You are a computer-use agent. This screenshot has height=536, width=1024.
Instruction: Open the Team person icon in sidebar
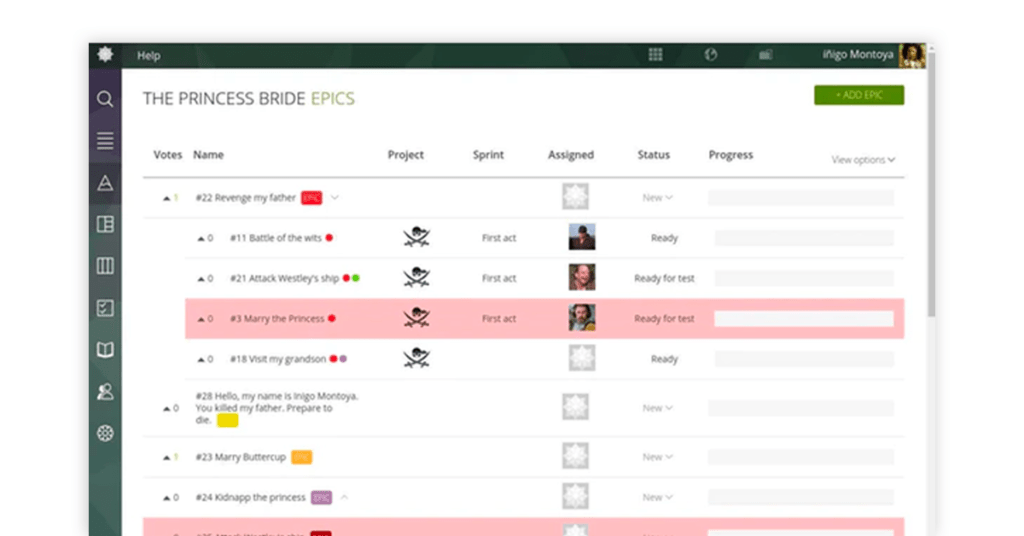(104, 391)
